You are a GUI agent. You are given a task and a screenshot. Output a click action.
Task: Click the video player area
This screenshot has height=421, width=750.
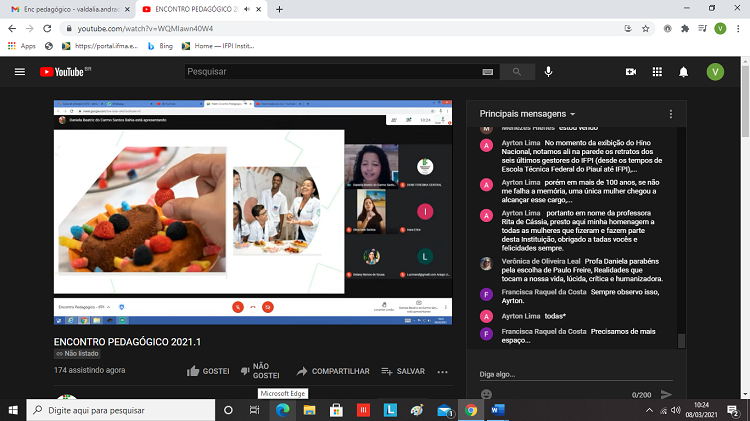[x=253, y=212]
